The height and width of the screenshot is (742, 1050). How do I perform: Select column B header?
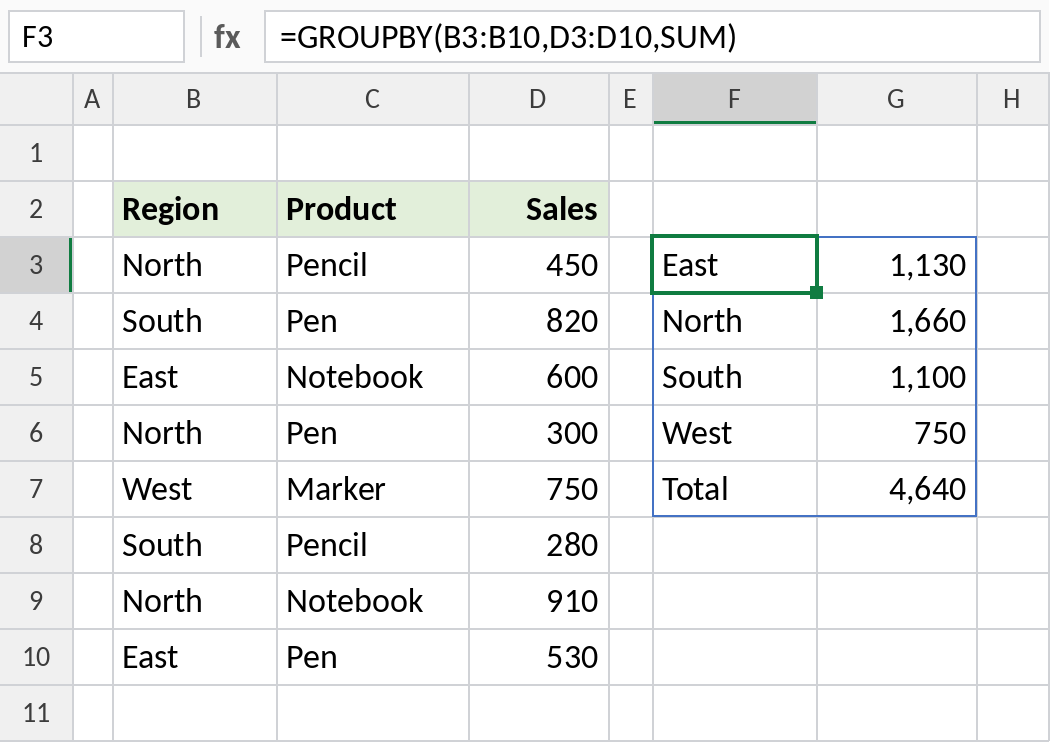(194, 99)
